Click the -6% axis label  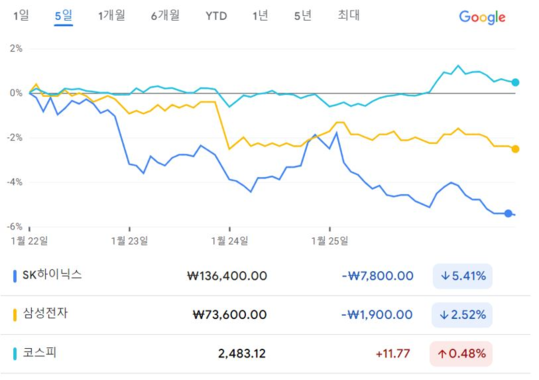click(15, 226)
